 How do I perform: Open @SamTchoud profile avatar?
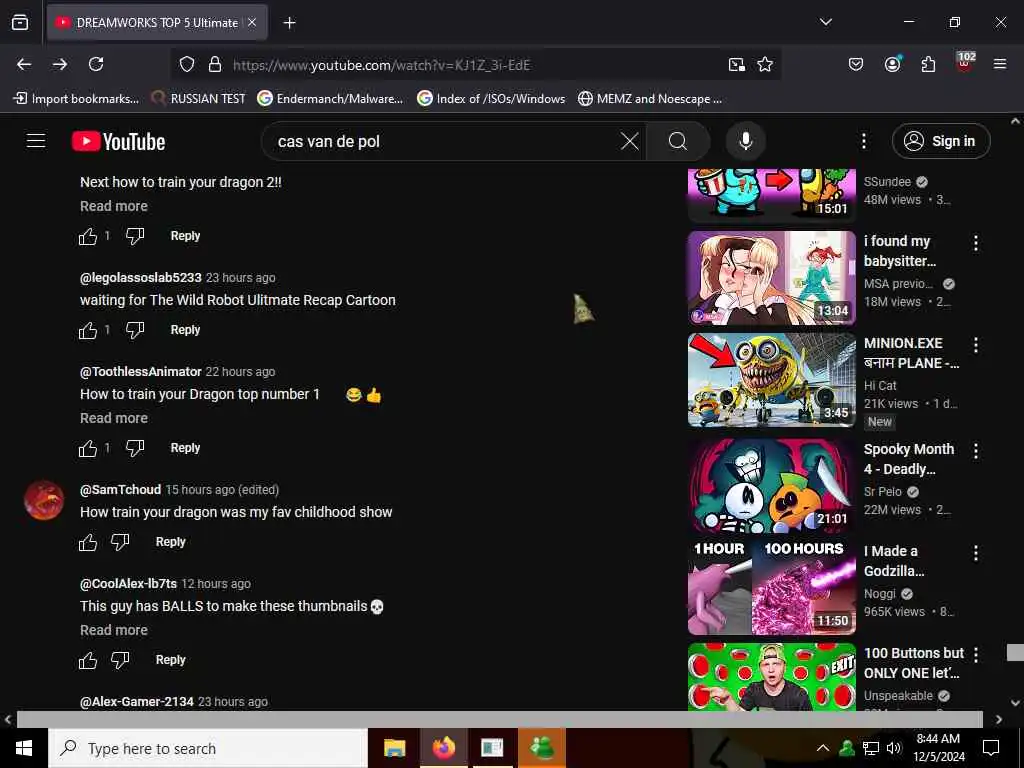coord(44,500)
